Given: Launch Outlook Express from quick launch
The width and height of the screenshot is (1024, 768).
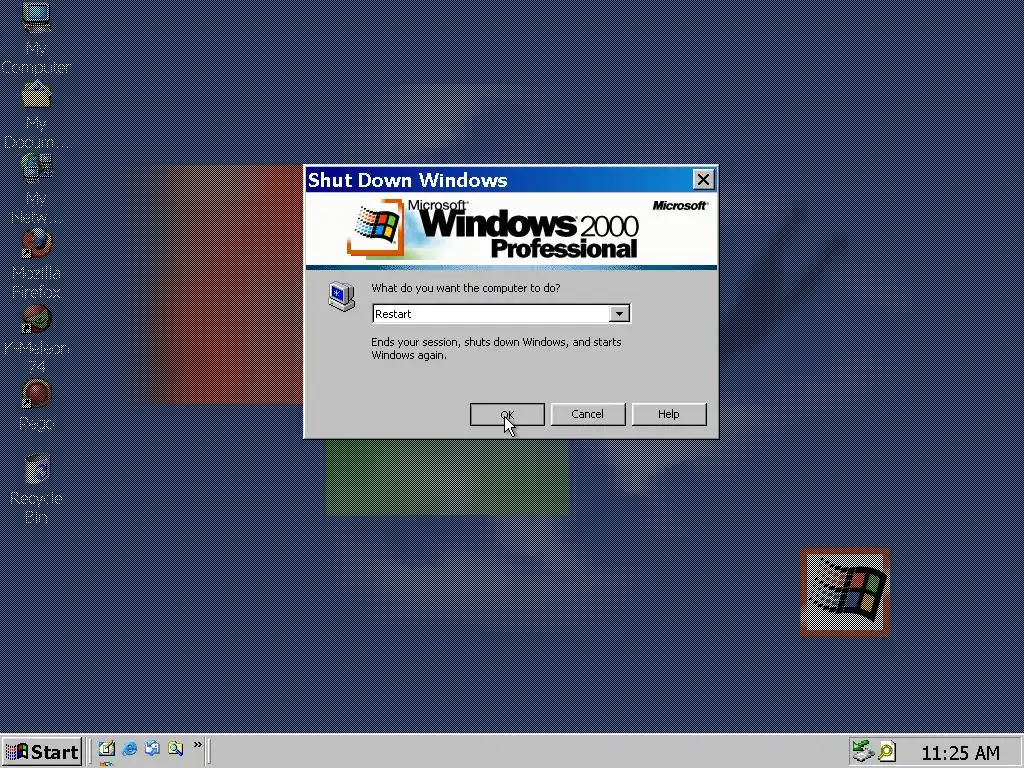Looking at the screenshot, I should pyautogui.click(x=152, y=748).
